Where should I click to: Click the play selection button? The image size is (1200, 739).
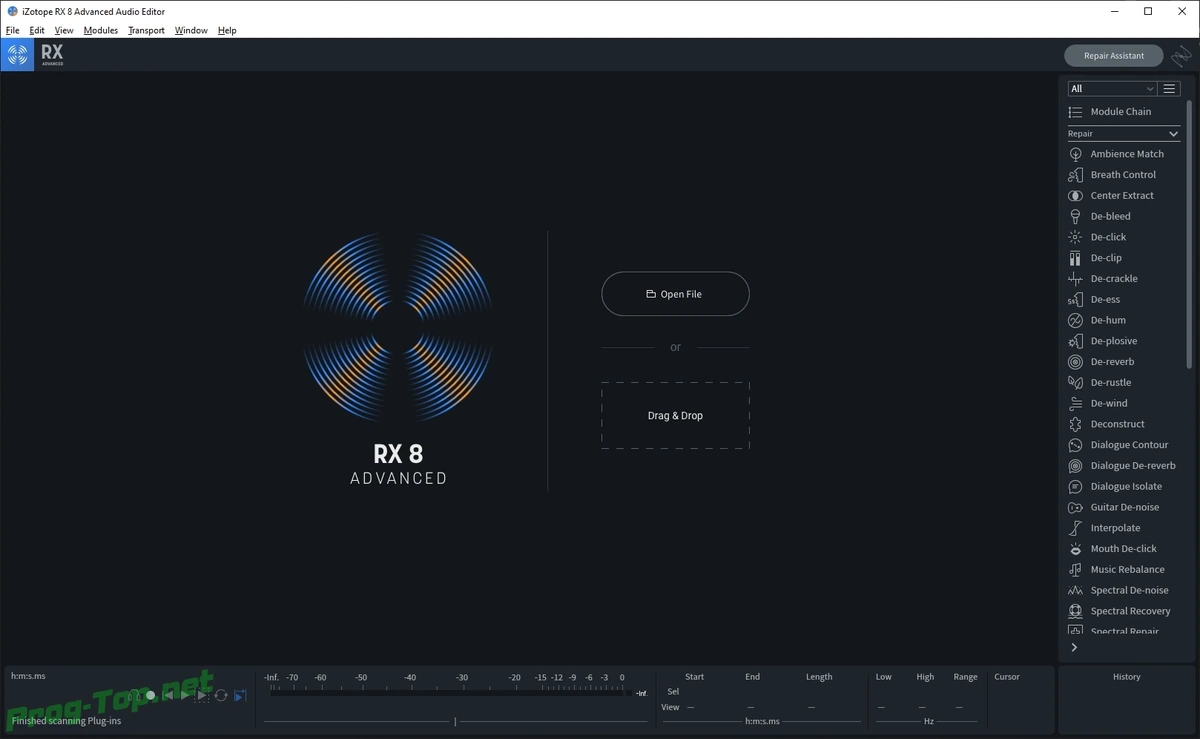click(x=201, y=695)
